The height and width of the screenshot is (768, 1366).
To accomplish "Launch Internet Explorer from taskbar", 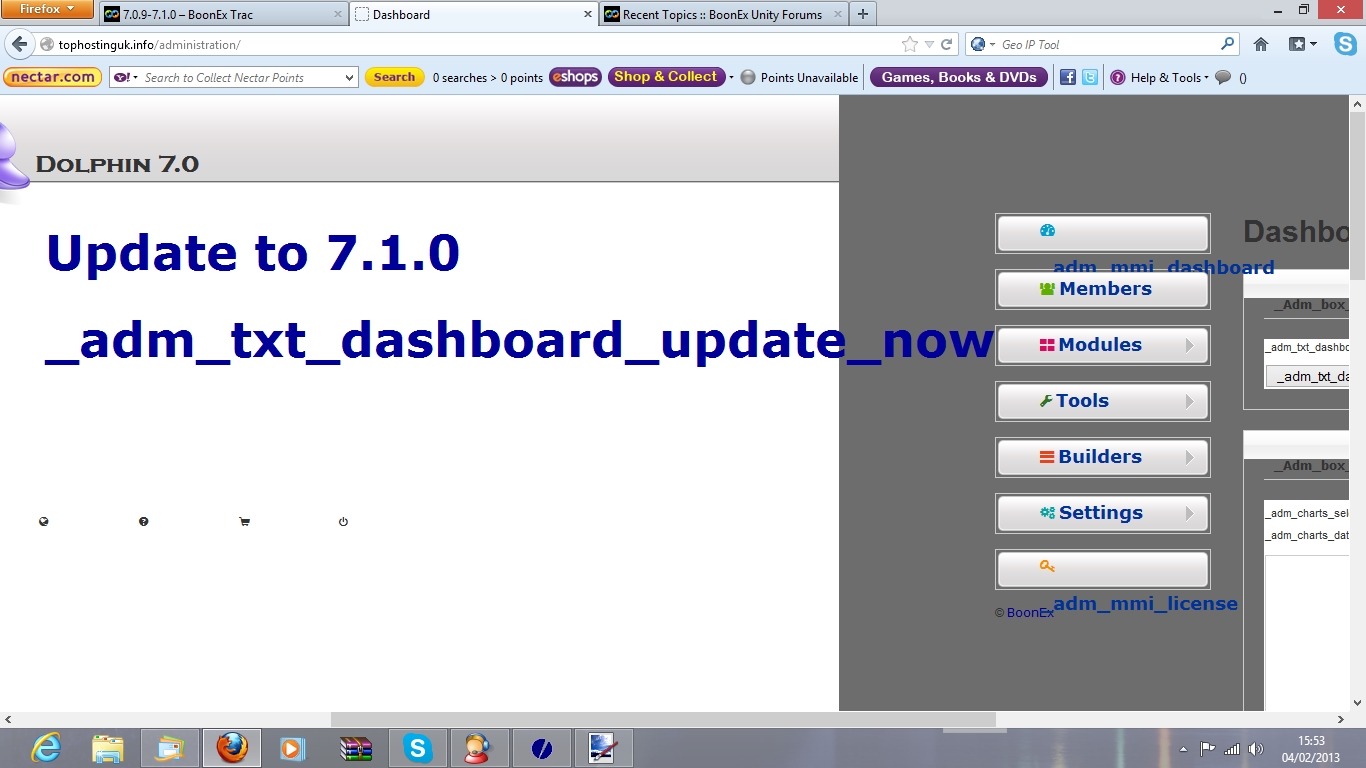I will tap(46, 748).
